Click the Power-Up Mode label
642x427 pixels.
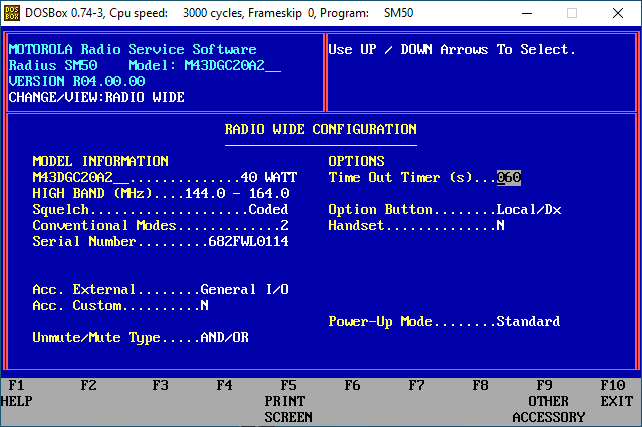380,321
